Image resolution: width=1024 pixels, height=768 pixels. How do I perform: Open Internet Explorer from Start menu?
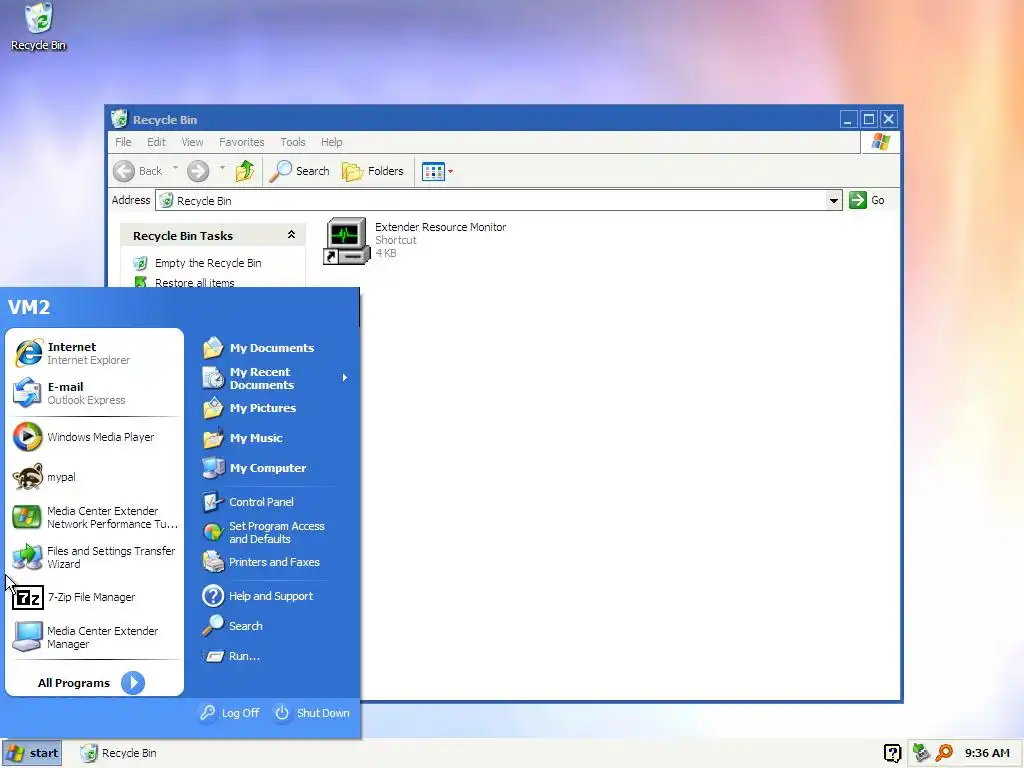(95, 353)
